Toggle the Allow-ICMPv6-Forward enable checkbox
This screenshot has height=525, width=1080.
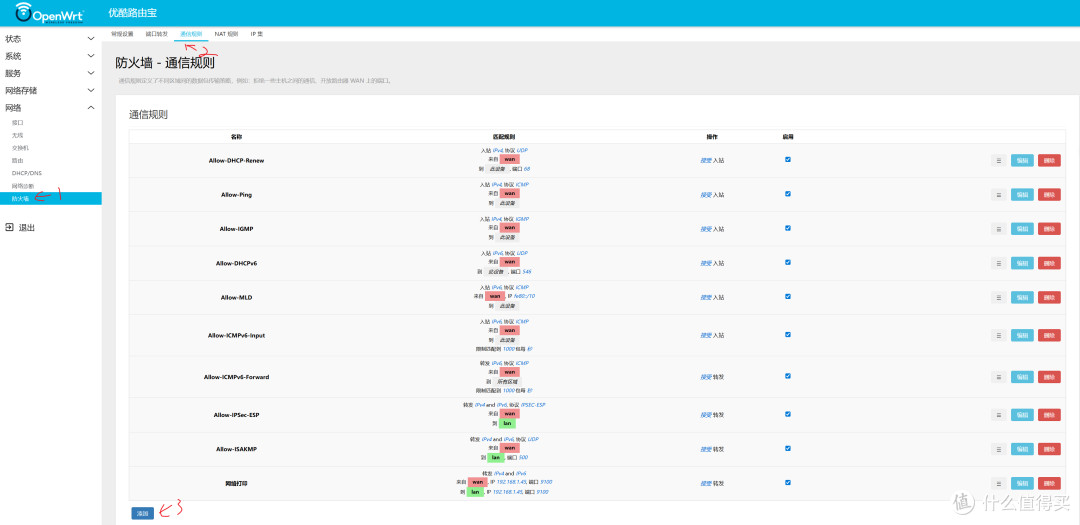click(788, 375)
